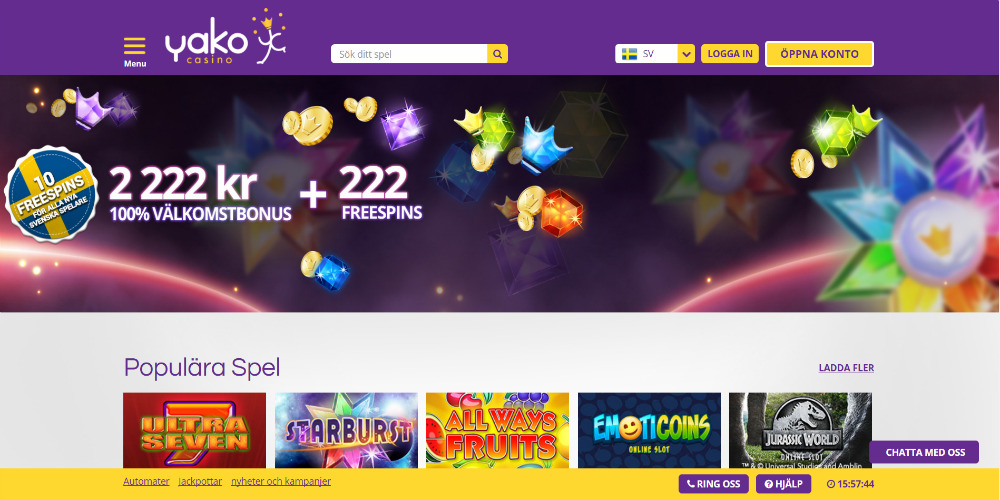Open the Automater menu link
Image resolution: width=1000 pixels, height=500 pixels.
[146, 482]
